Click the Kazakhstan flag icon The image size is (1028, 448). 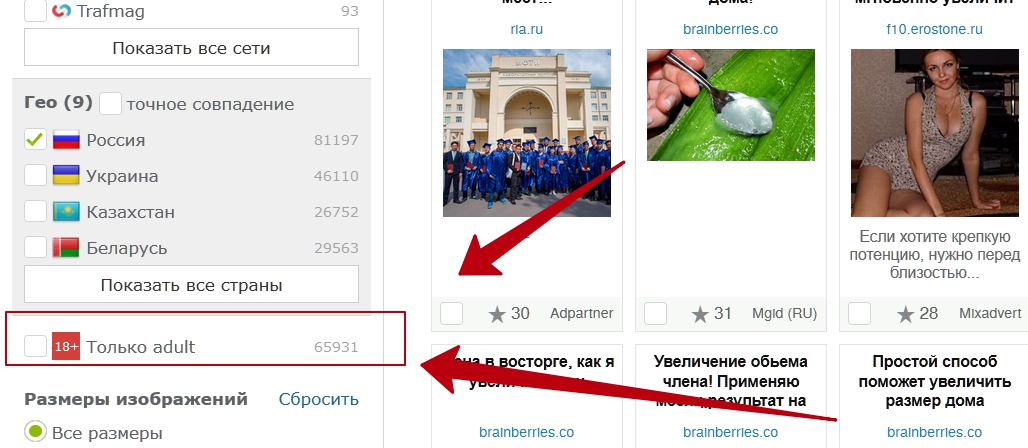click(x=66, y=212)
